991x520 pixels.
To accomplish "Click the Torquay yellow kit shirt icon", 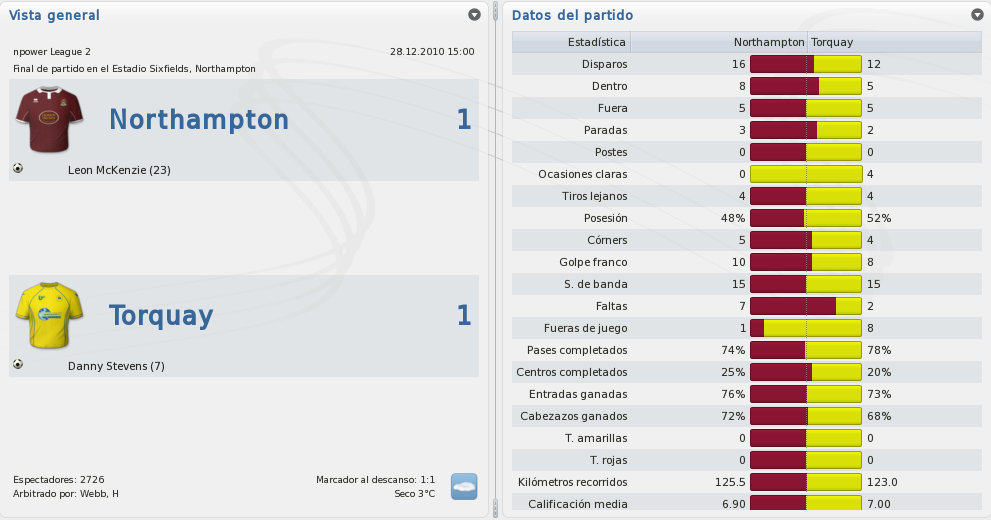I will [x=49, y=315].
